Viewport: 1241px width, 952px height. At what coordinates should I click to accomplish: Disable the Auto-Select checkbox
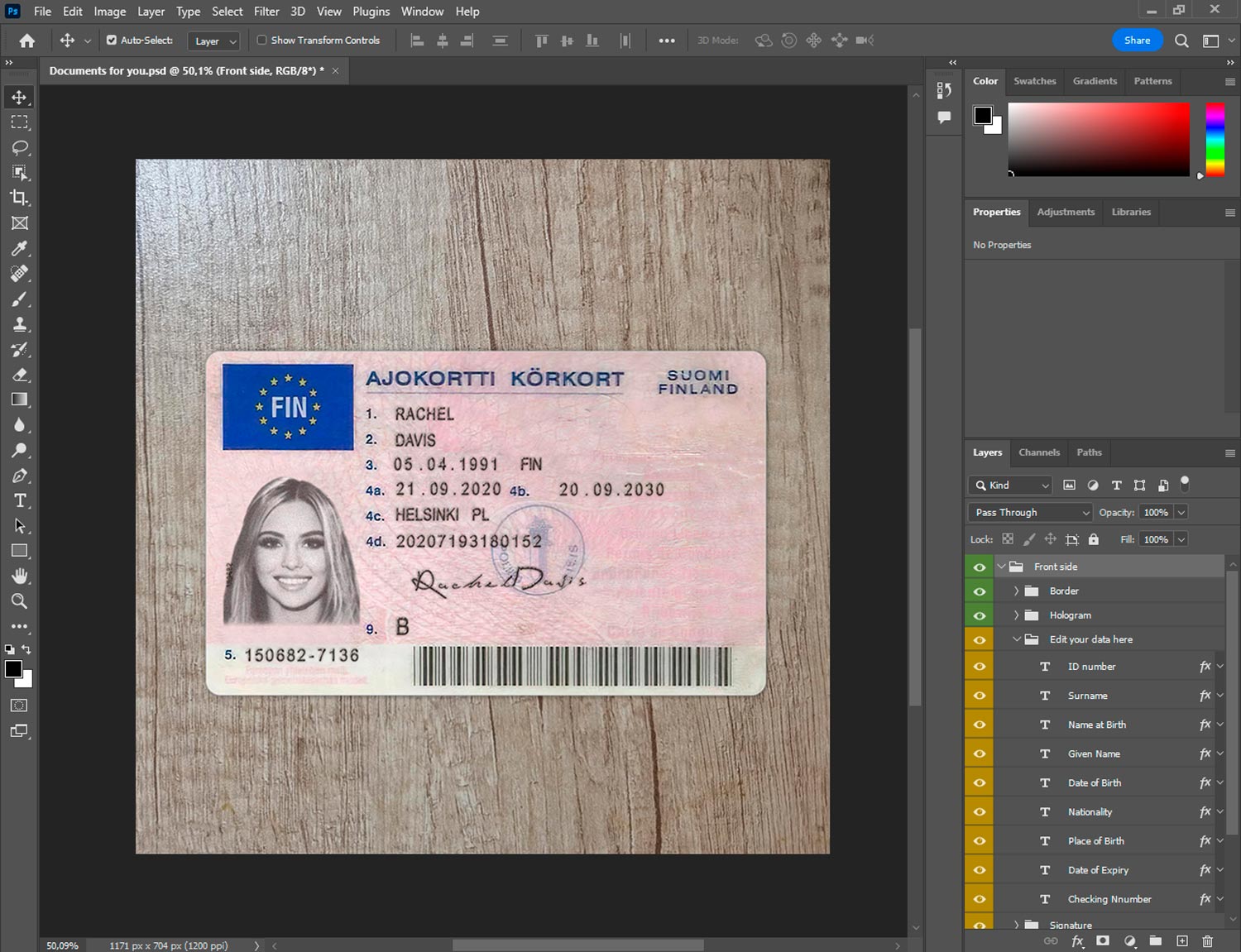[x=112, y=40]
